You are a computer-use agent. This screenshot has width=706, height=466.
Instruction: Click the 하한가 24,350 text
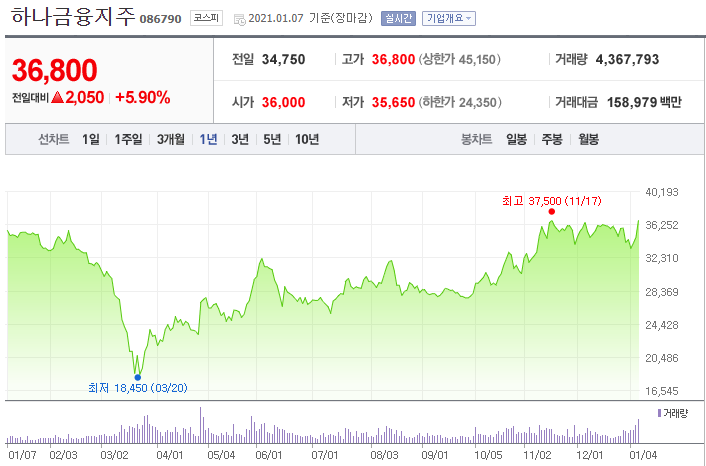460,102
